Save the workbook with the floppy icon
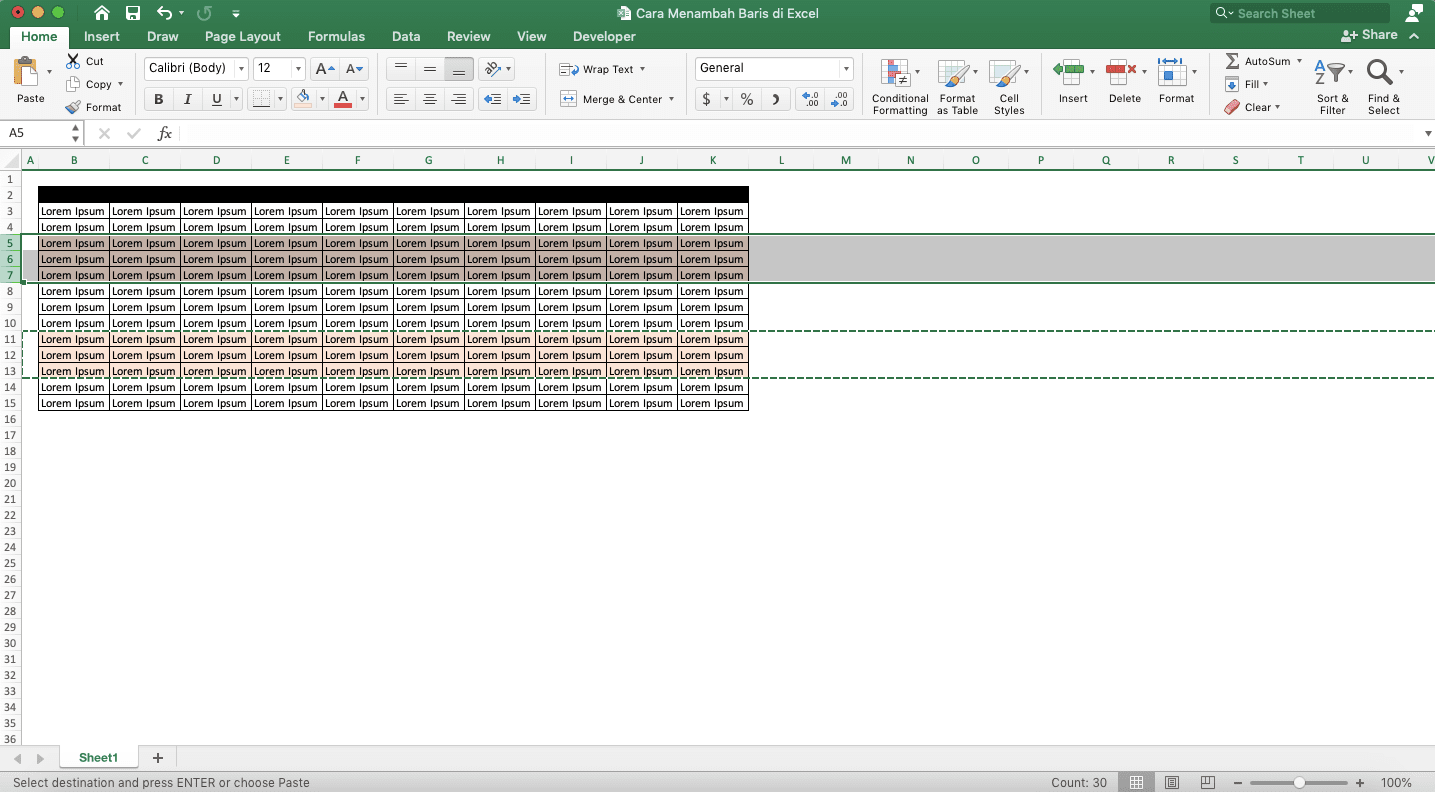This screenshot has height=792, width=1435. coord(133,13)
